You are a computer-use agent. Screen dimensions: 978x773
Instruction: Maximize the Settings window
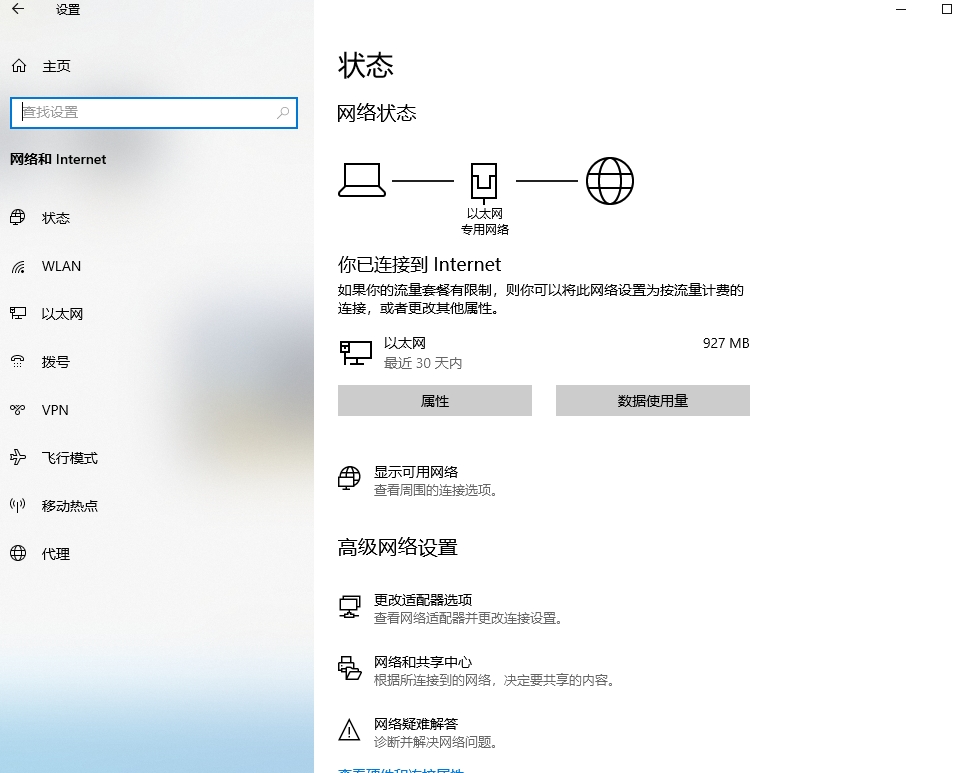[x=947, y=9]
